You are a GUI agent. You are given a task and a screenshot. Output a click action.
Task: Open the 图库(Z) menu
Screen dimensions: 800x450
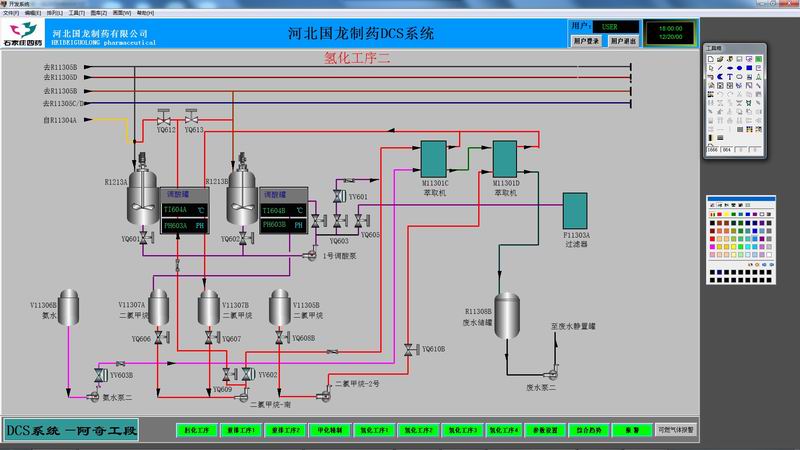[98, 13]
